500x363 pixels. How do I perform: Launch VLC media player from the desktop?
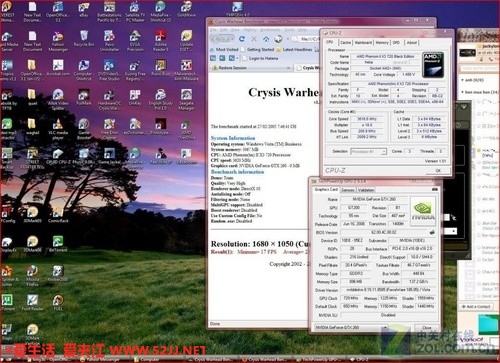coord(58,128)
